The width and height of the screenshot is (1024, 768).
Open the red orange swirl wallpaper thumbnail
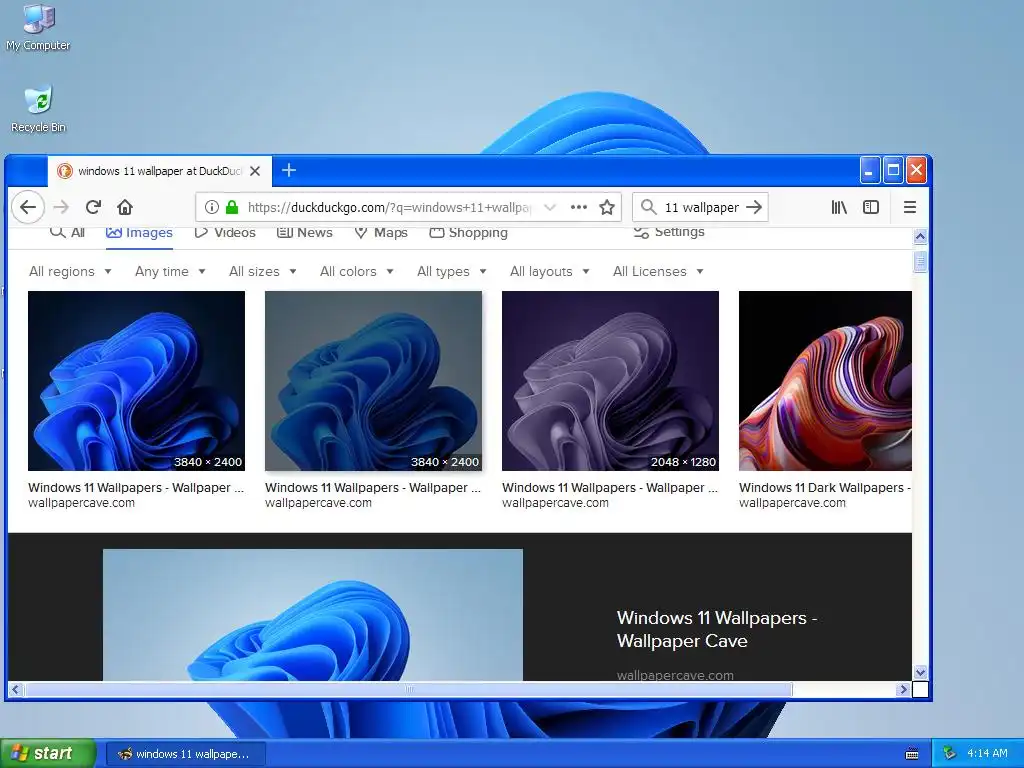[825, 381]
